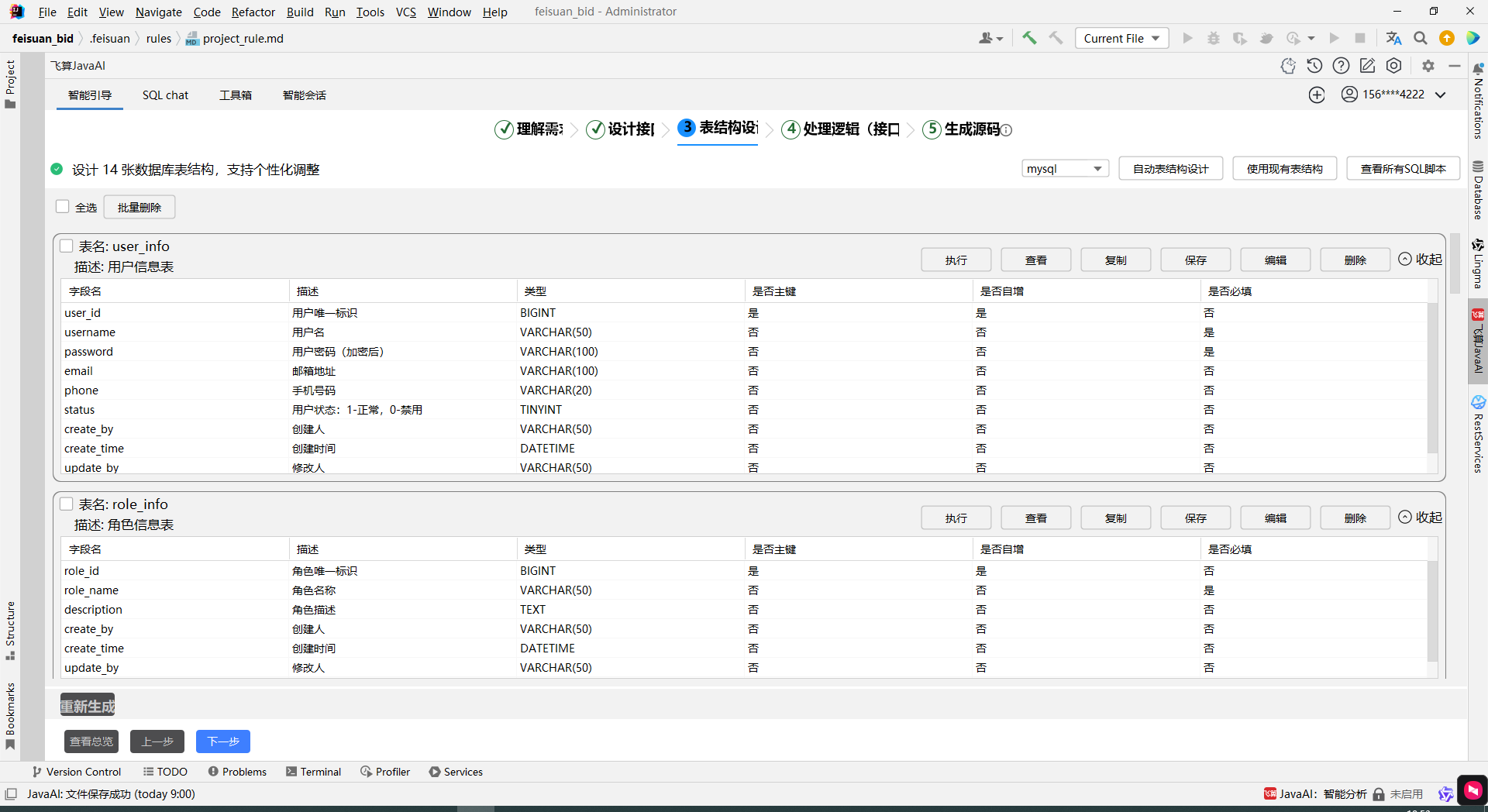Click the orange update arrow icon

tap(1446, 38)
